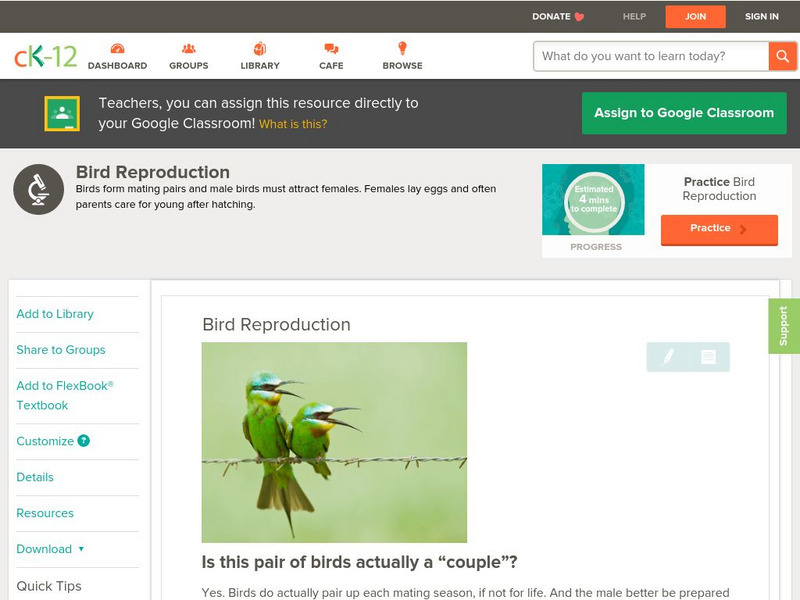Open the Library from the top navigation icon
800x600 pixels.
point(260,46)
